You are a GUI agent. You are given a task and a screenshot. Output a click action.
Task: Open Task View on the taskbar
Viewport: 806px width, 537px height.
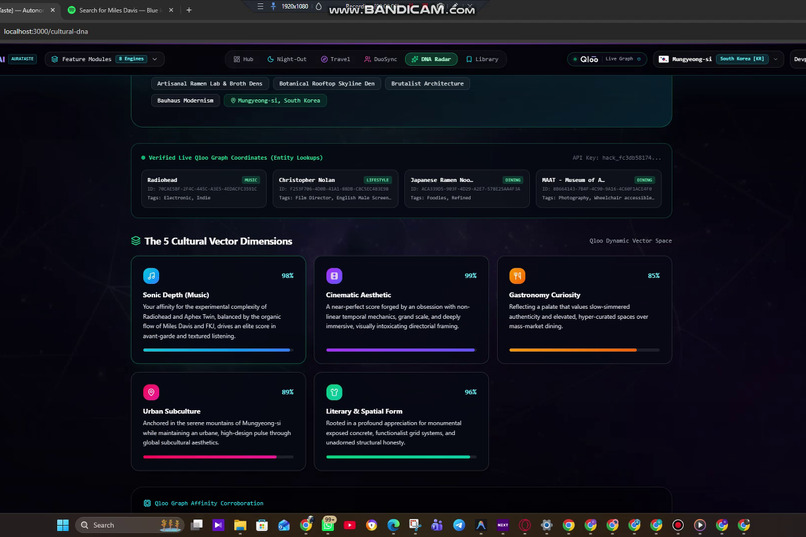pyautogui.click(x=196, y=525)
